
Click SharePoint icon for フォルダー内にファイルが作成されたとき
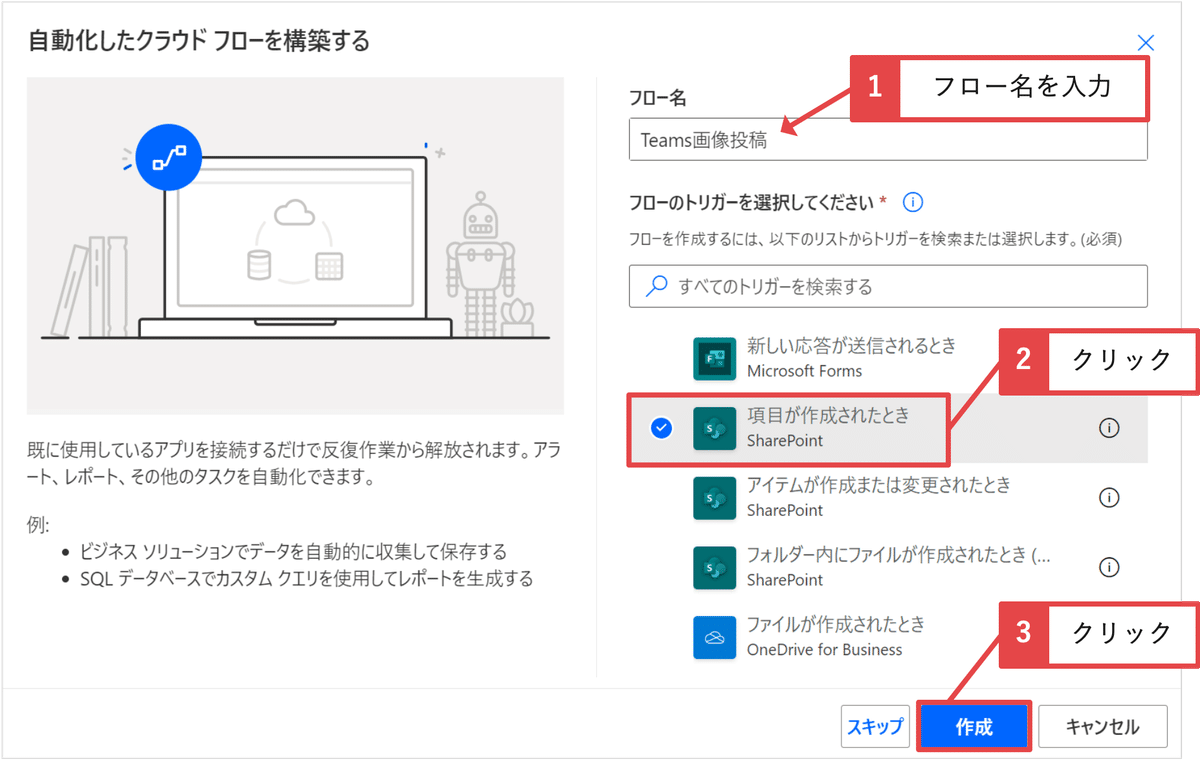[x=714, y=567]
